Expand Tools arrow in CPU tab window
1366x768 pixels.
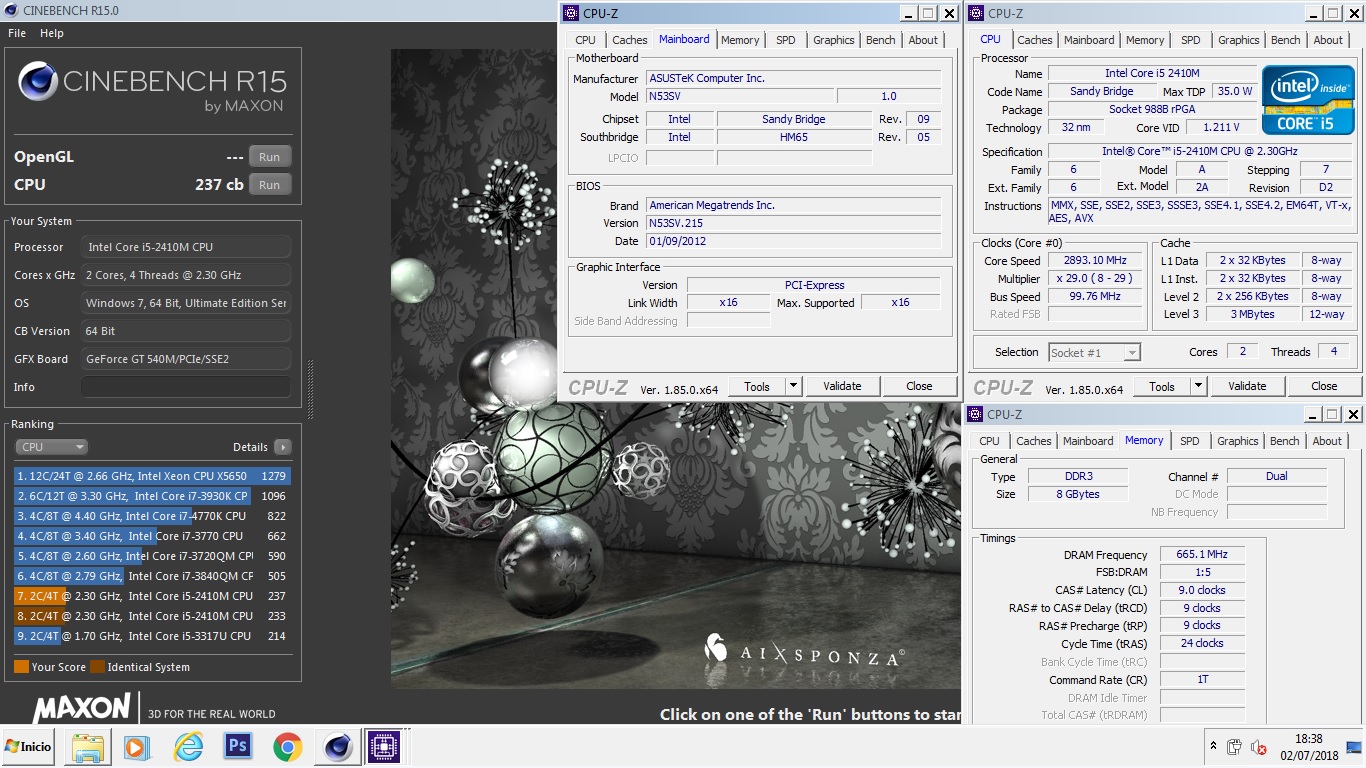tap(1198, 386)
